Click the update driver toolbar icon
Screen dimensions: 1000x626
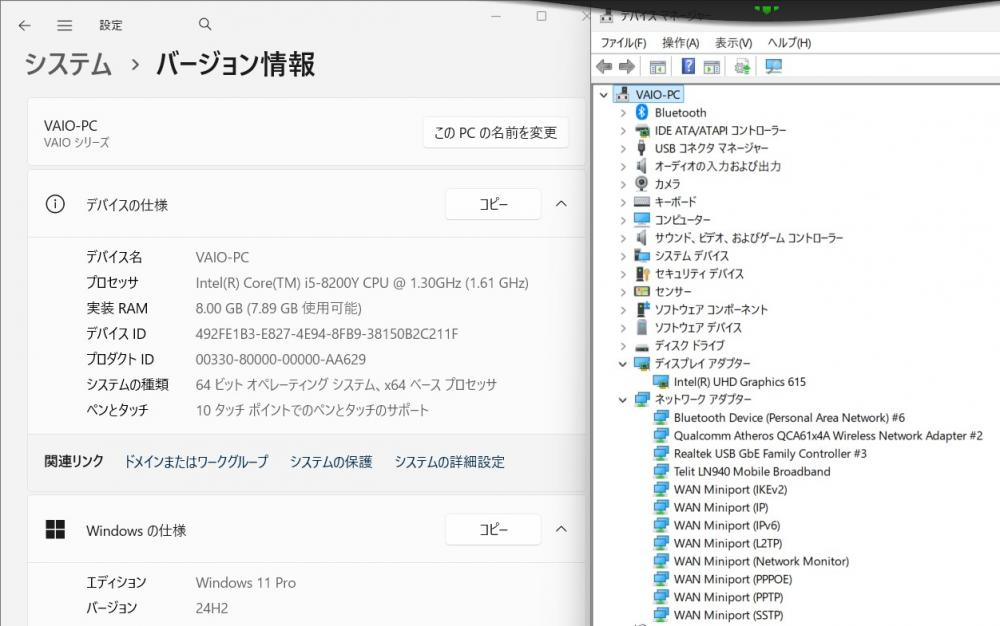[742, 66]
